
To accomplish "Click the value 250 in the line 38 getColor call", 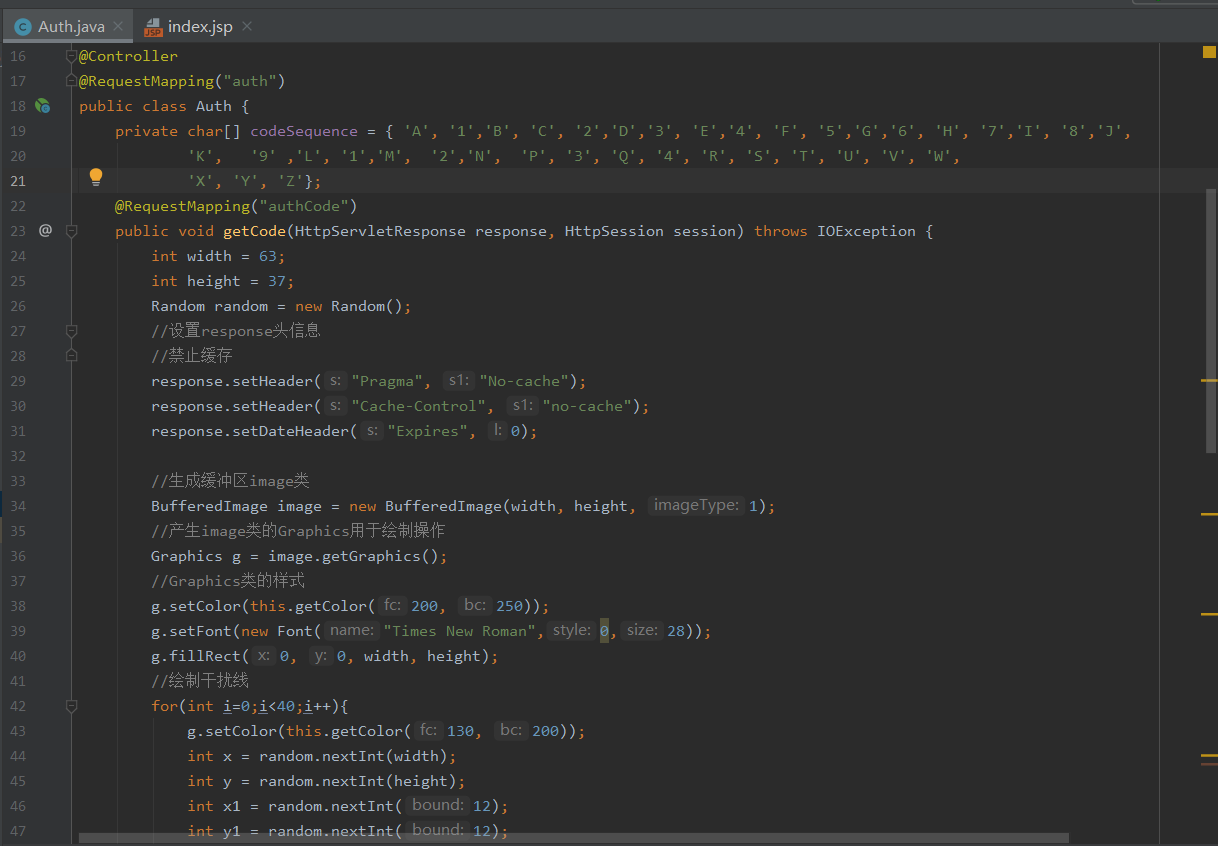I will (x=510, y=606).
